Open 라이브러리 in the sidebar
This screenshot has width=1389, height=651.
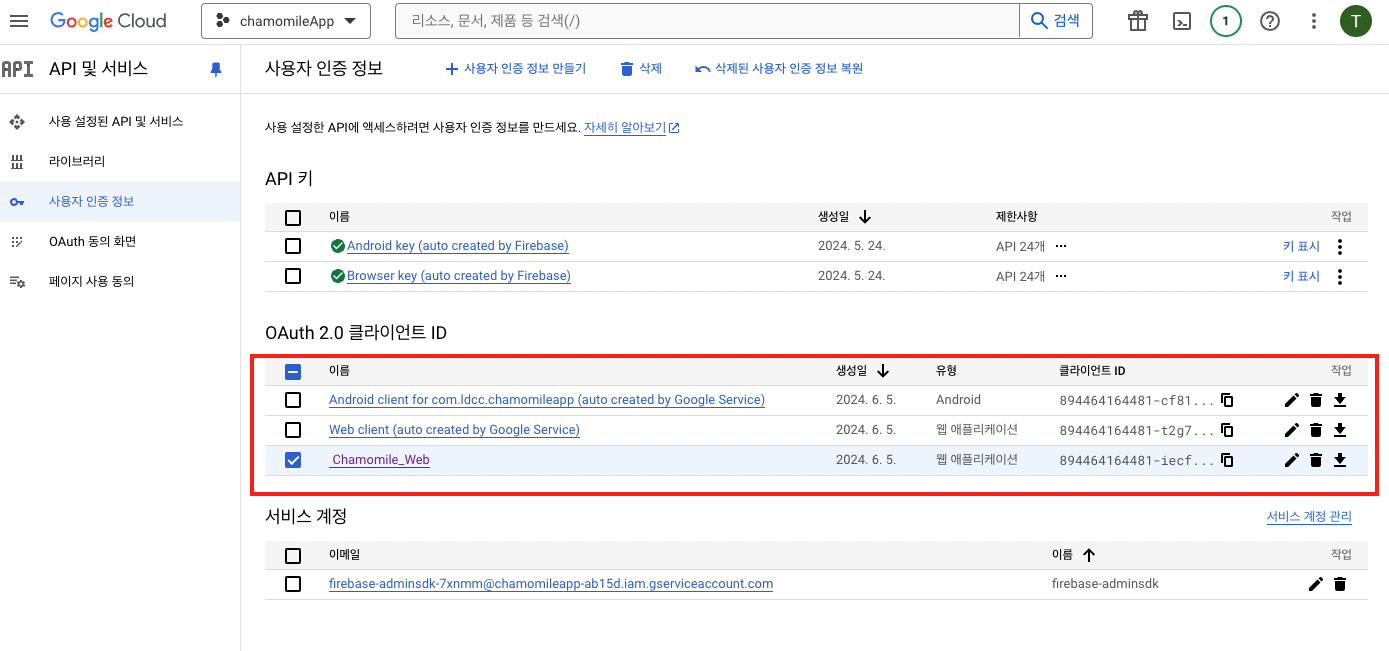coord(77,161)
